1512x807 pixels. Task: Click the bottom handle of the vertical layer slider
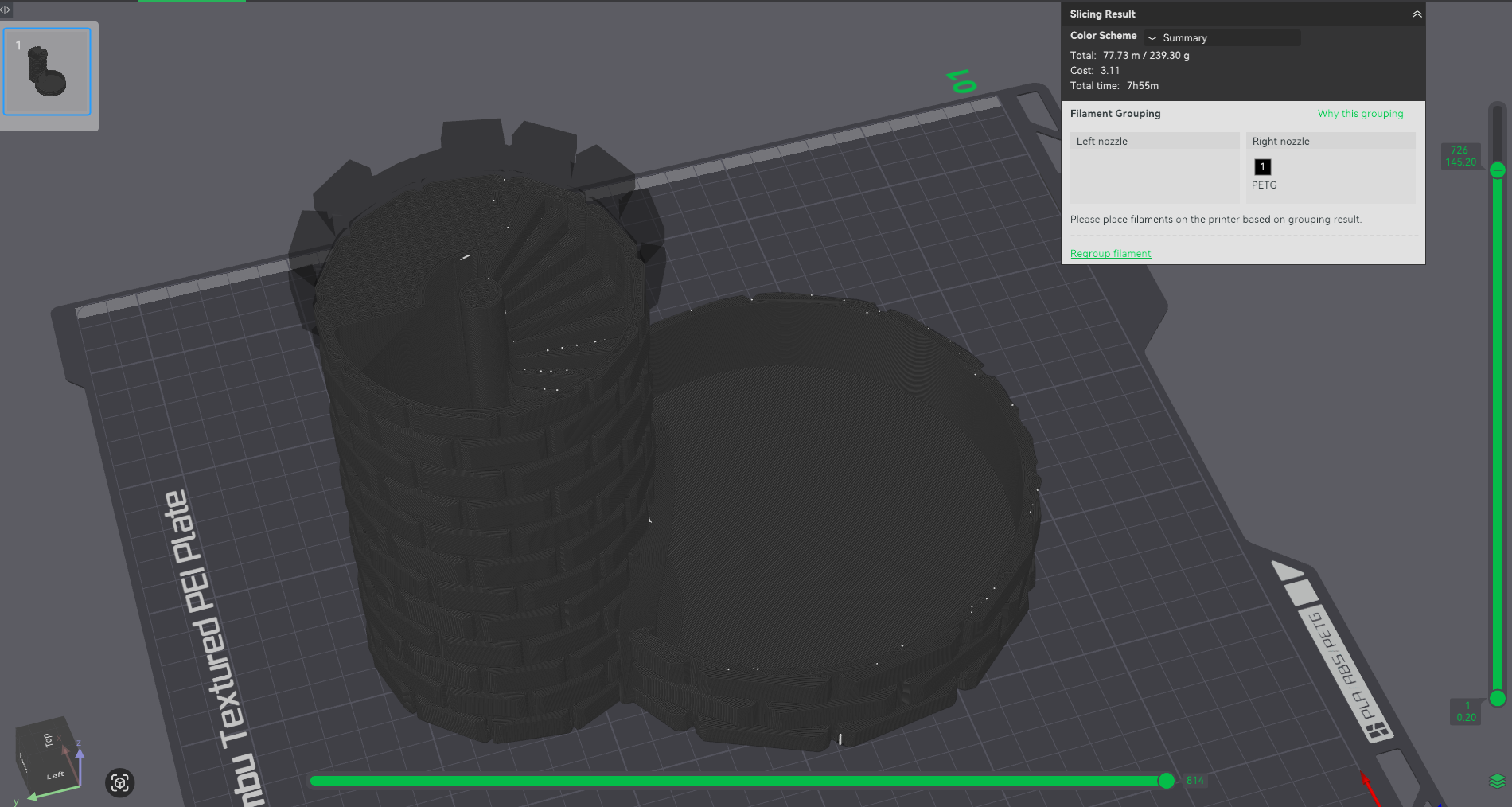click(x=1498, y=698)
